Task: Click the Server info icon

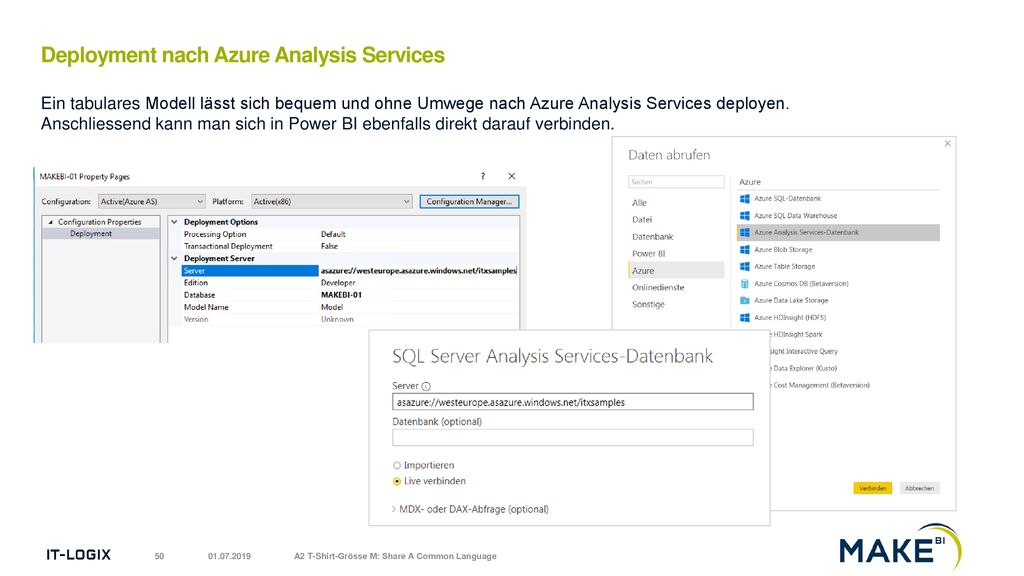Action: coord(426,386)
